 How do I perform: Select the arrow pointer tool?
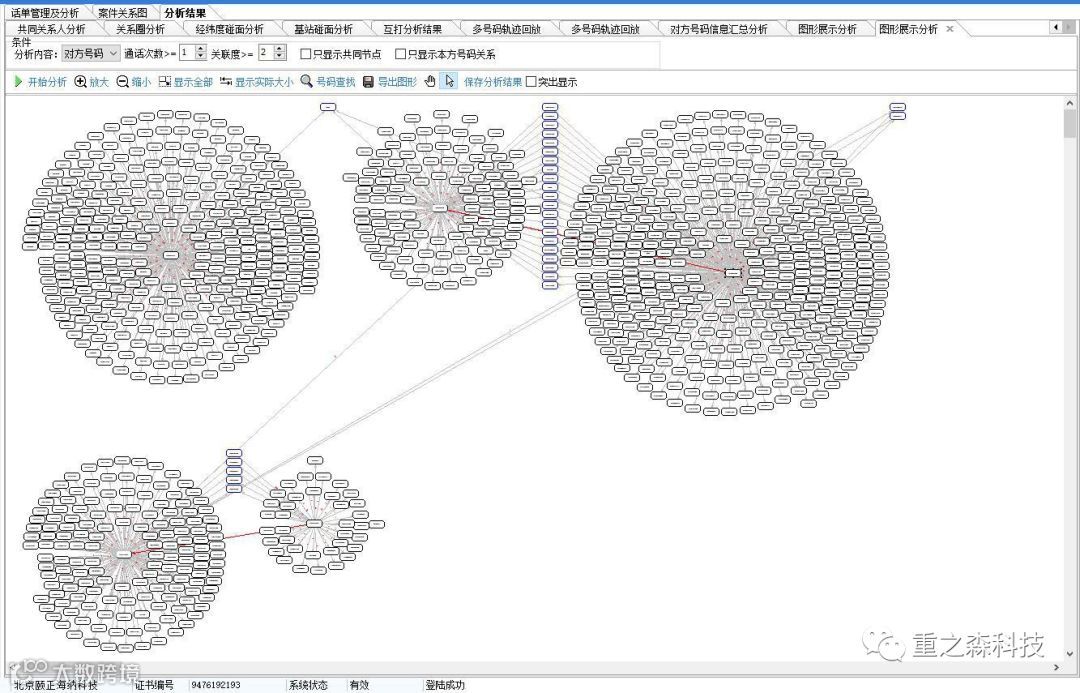point(449,81)
